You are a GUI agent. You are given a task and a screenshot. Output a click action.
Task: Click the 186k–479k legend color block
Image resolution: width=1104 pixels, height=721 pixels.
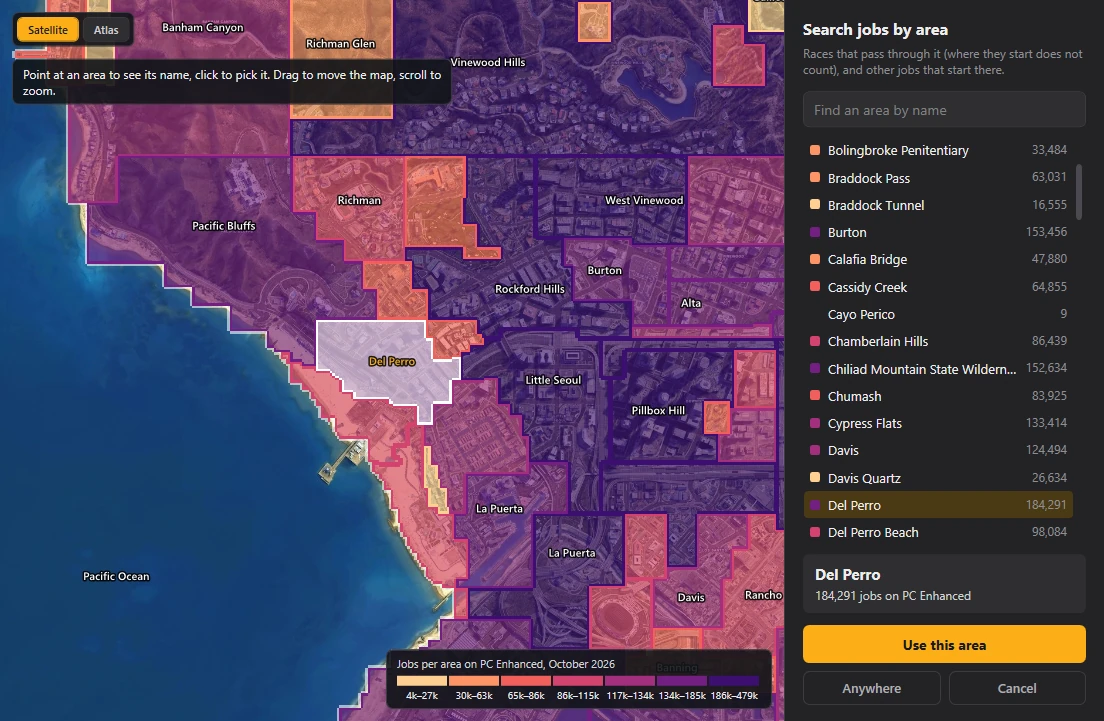point(734,681)
